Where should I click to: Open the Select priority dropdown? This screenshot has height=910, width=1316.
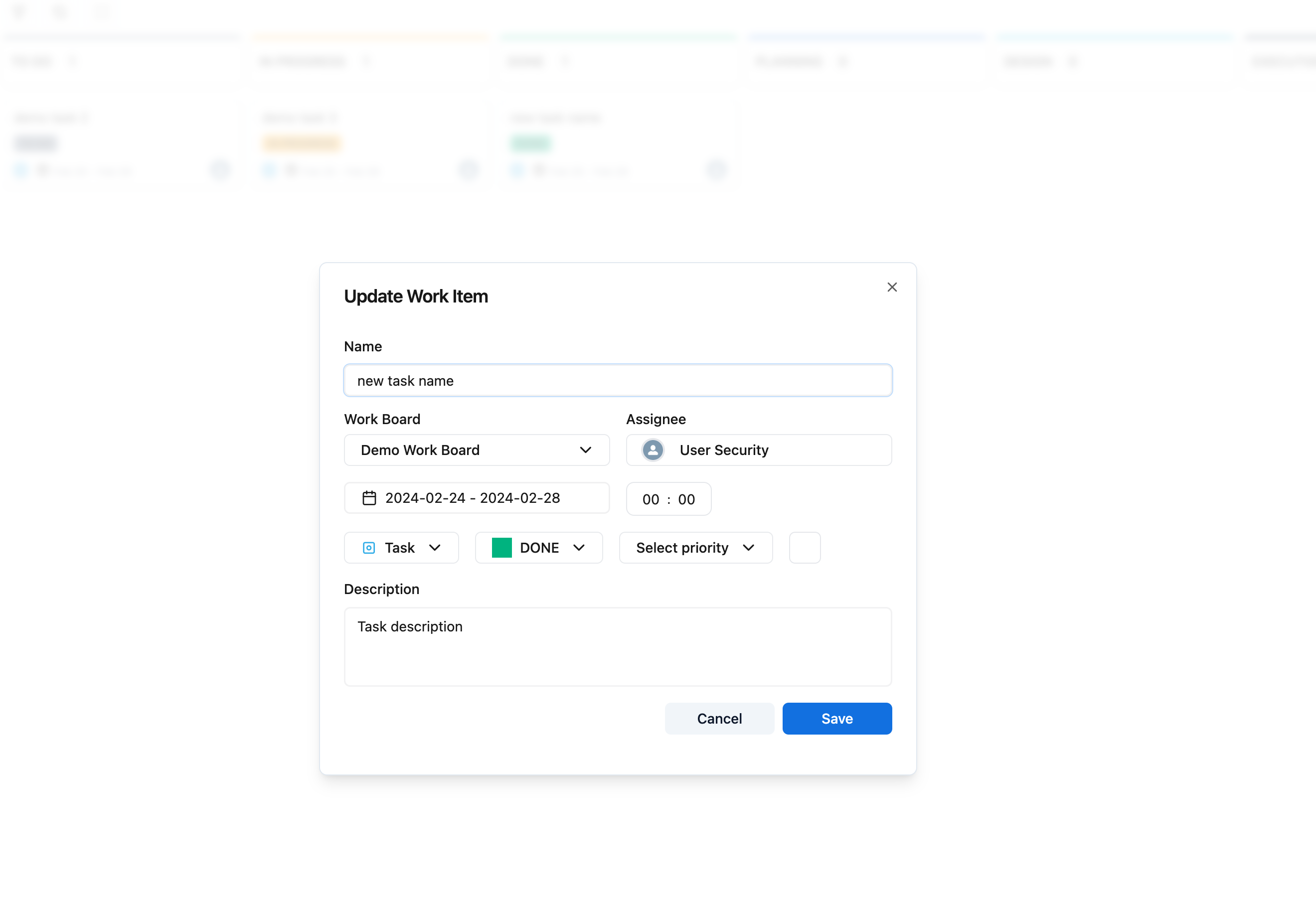pos(695,547)
